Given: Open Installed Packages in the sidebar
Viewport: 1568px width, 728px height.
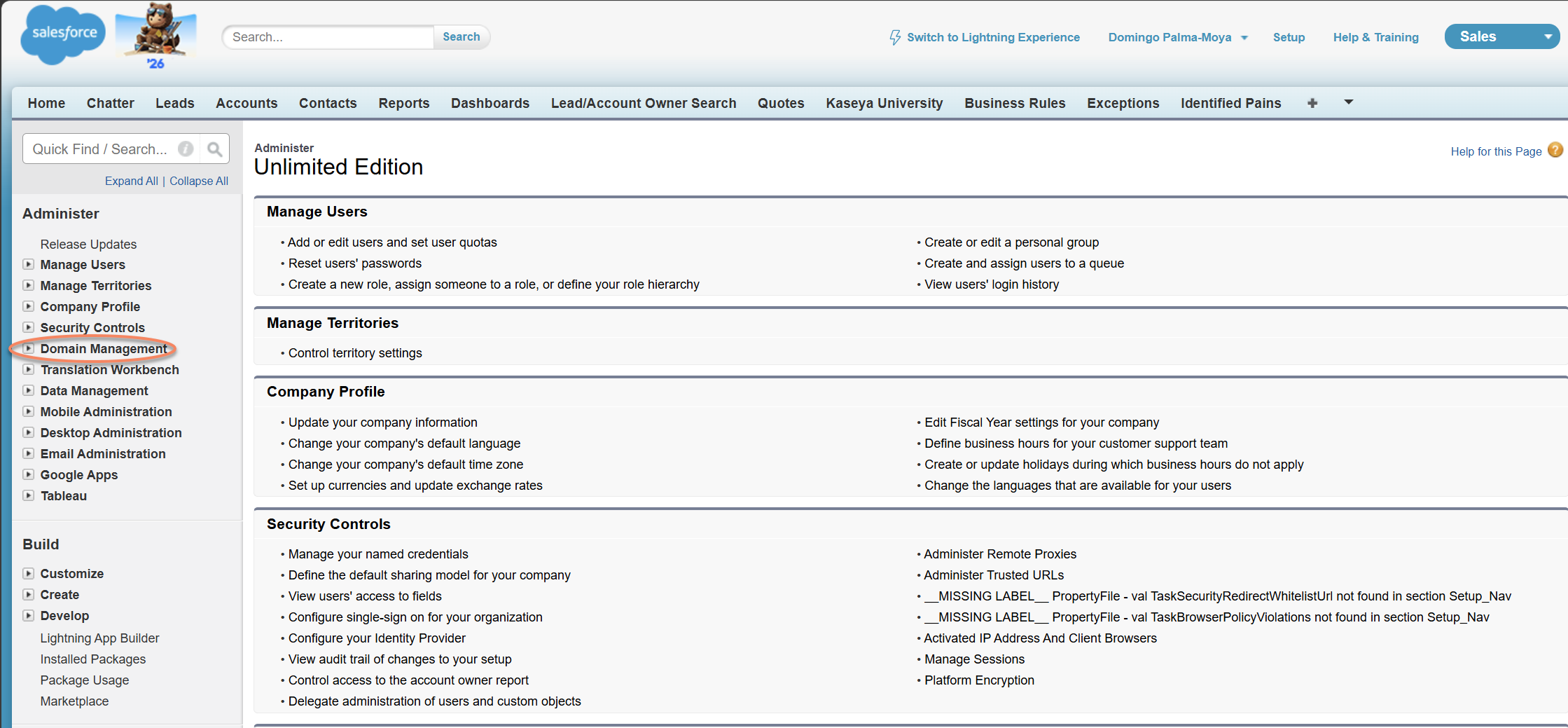Looking at the screenshot, I should (x=93, y=659).
